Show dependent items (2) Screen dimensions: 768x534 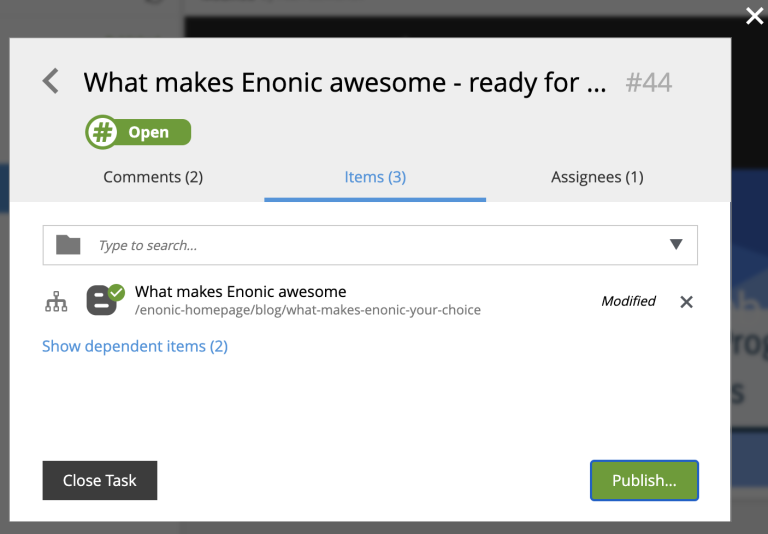coord(135,346)
